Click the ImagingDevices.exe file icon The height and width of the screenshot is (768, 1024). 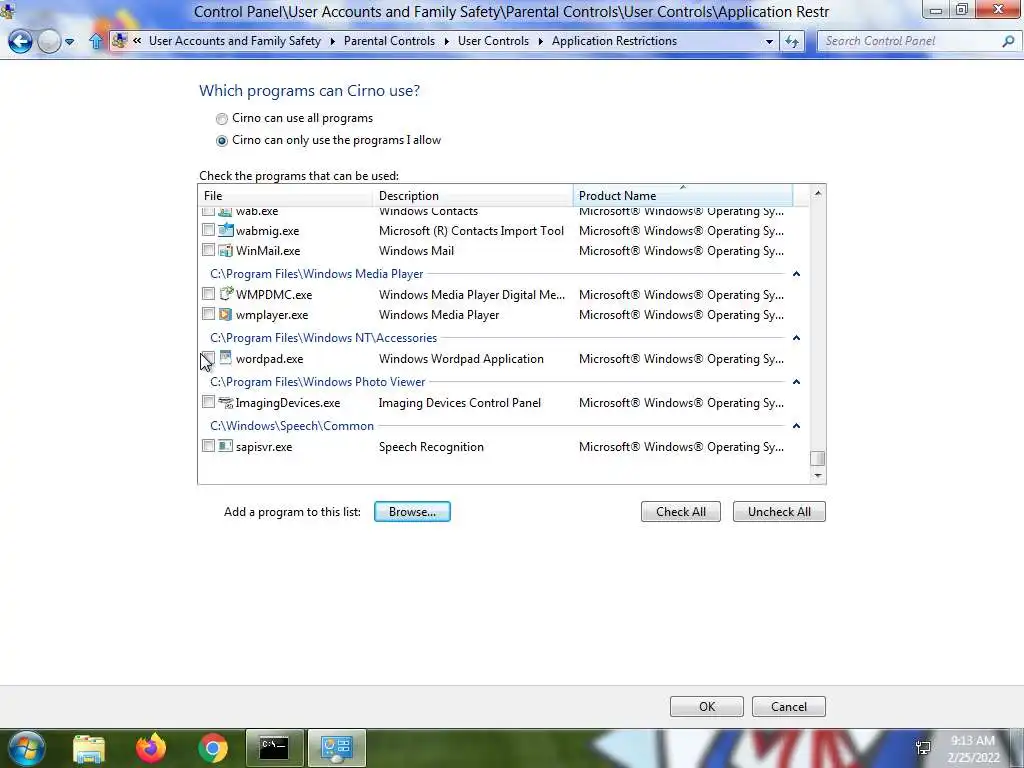[225, 402]
